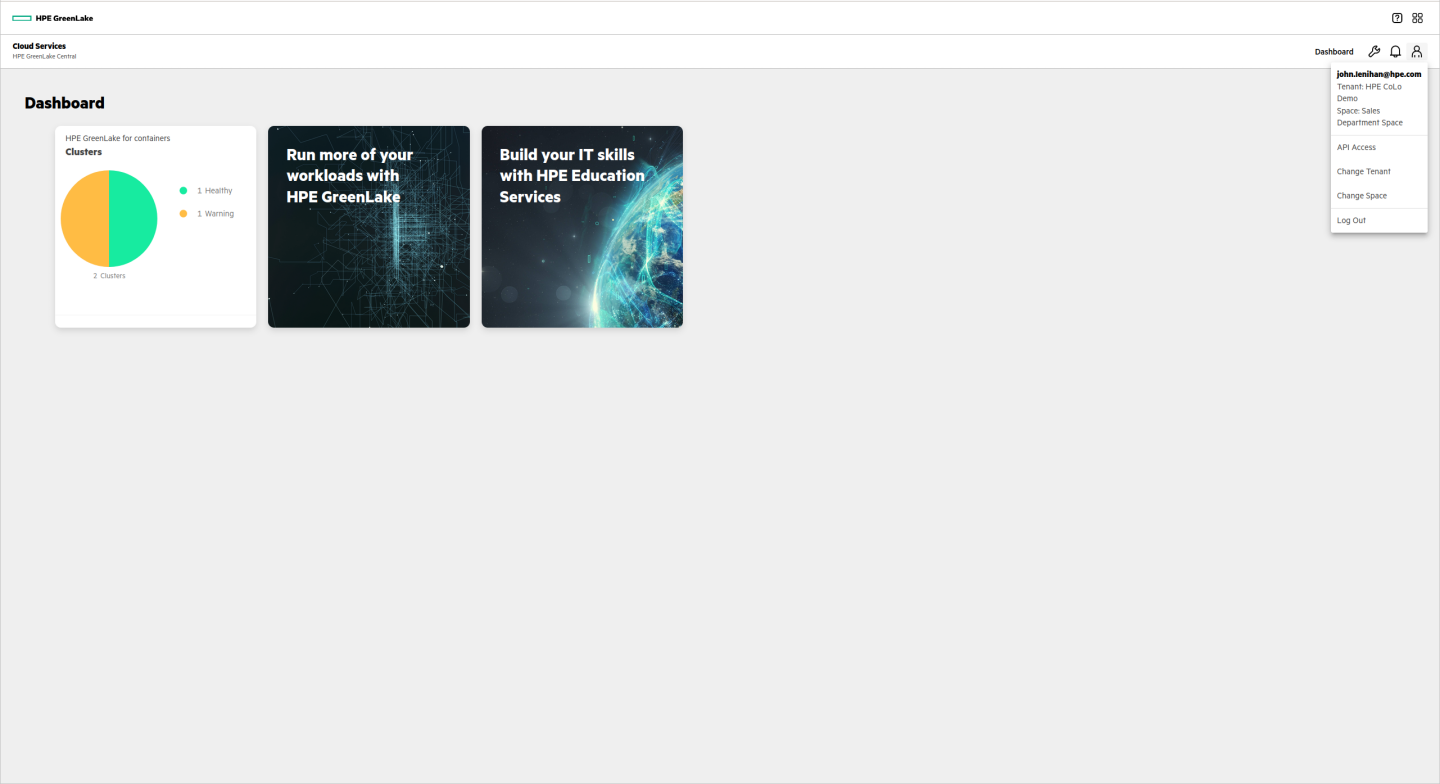The width and height of the screenshot is (1440, 784).
Task: Open the Run more workloads card
Action: pos(369,226)
